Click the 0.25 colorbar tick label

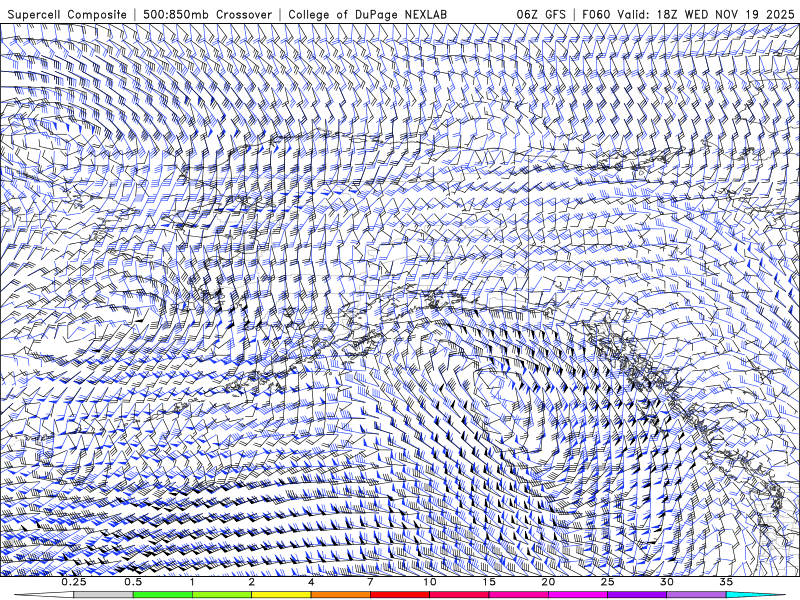click(74, 582)
